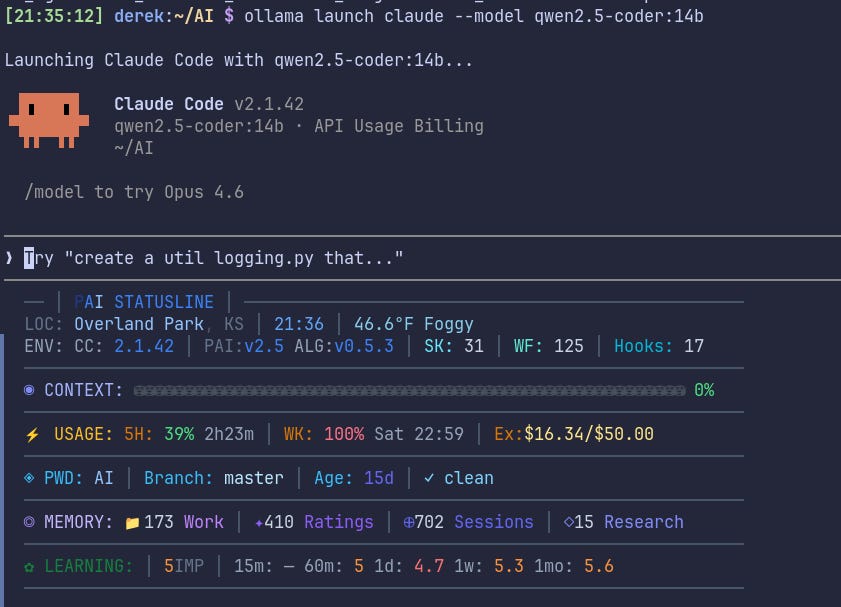
Task: Click the context usage progress bar
Action: [x=409, y=390]
